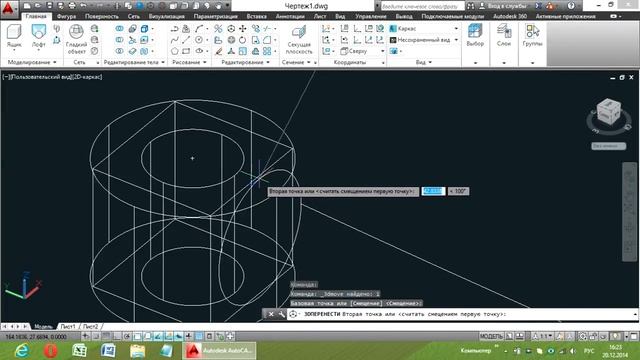Click the Rectangle drawing tool

pyautogui.click(x=187, y=51)
